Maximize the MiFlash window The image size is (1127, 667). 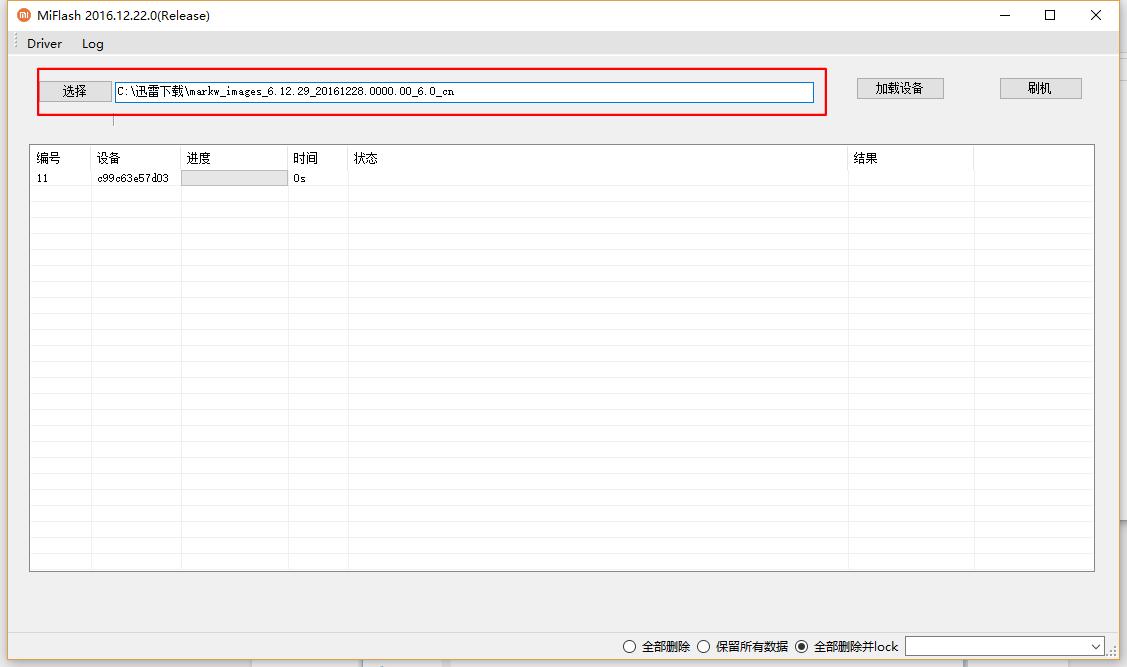[x=1050, y=15]
